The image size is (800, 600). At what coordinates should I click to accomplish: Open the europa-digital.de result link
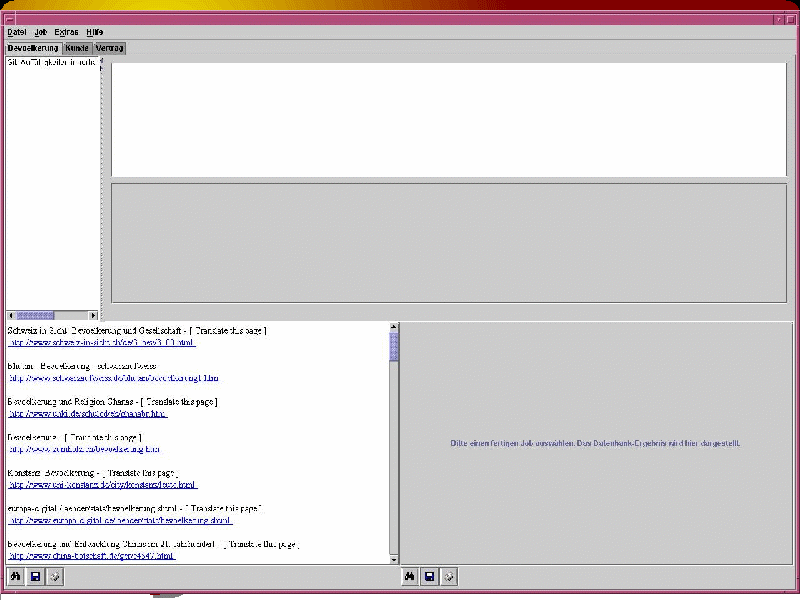(x=120, y=520)
